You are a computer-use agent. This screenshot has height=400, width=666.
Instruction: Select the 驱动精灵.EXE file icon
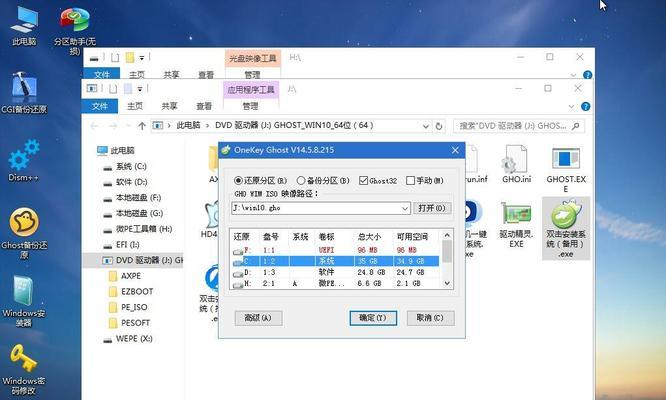click(x=516, y=224)
